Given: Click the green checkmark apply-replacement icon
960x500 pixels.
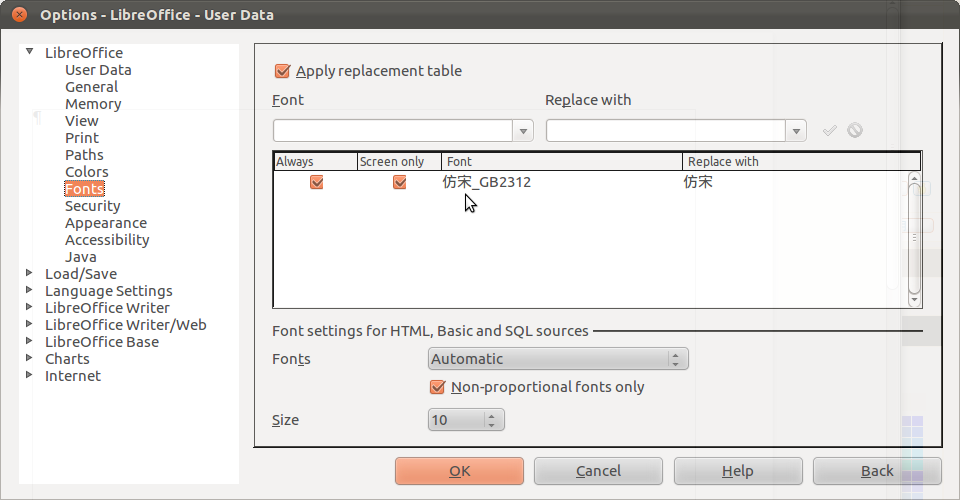Looking at the screenshot, I should click(830, 130).
